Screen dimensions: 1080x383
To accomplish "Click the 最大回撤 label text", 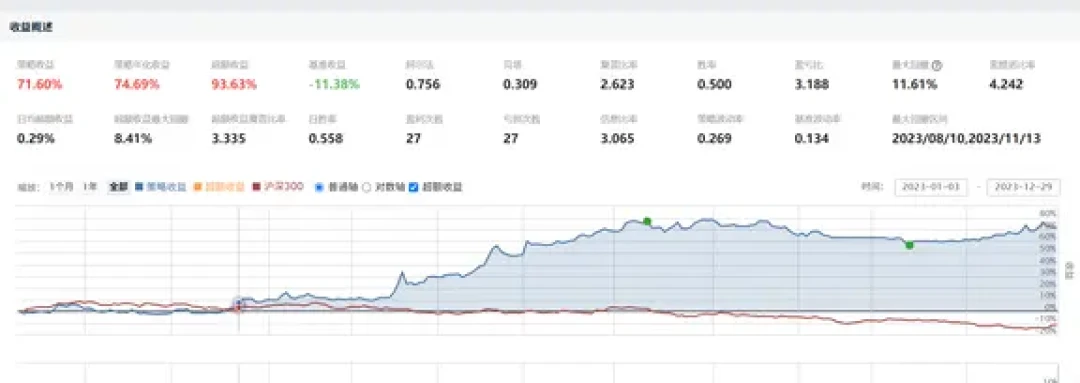I will tap(911, 65).
